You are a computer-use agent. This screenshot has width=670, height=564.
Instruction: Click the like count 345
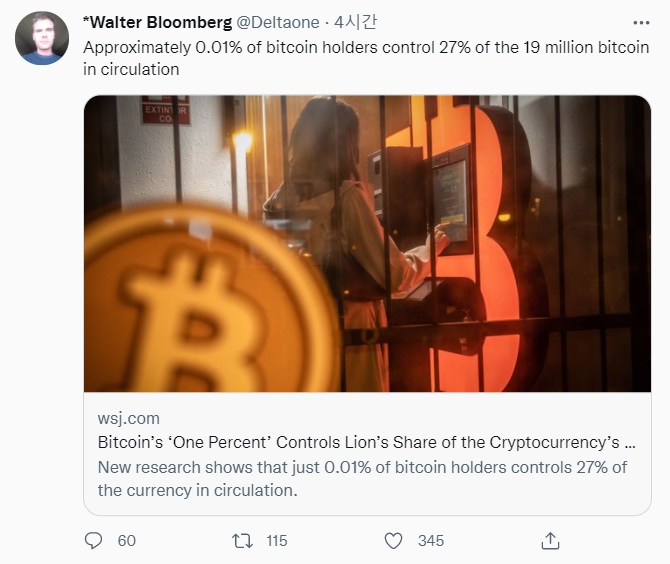(x=430, y=540)
